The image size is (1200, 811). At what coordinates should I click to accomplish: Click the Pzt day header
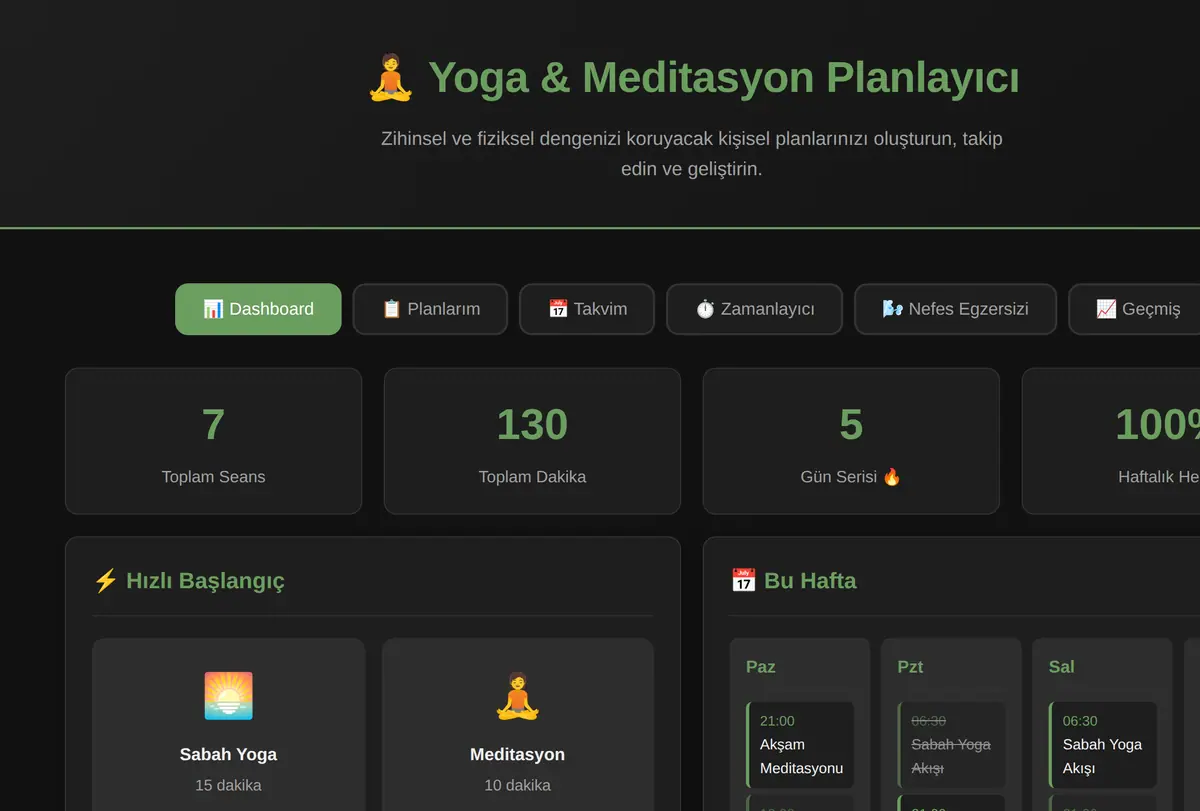[910, 667]
